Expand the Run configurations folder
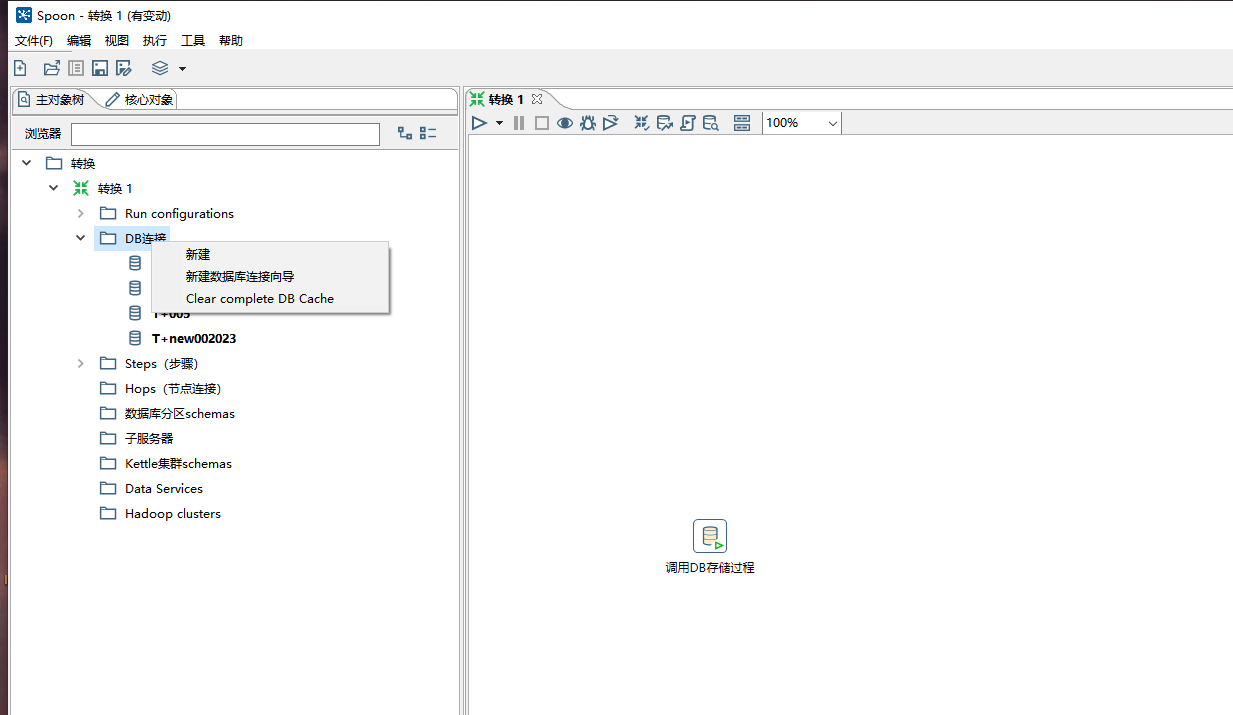The image size is (1233, 715). [x=81, y=213]
